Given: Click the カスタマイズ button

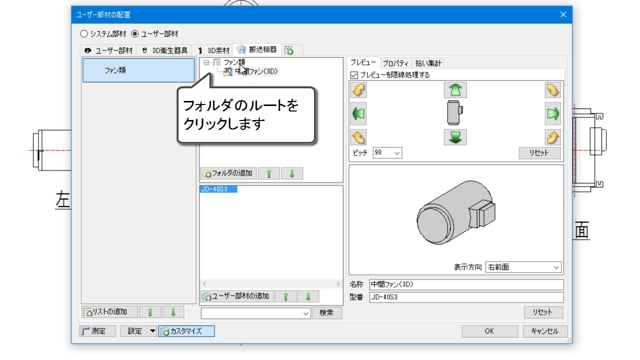Looking at the screenshot, I should [x=187, y=331].
